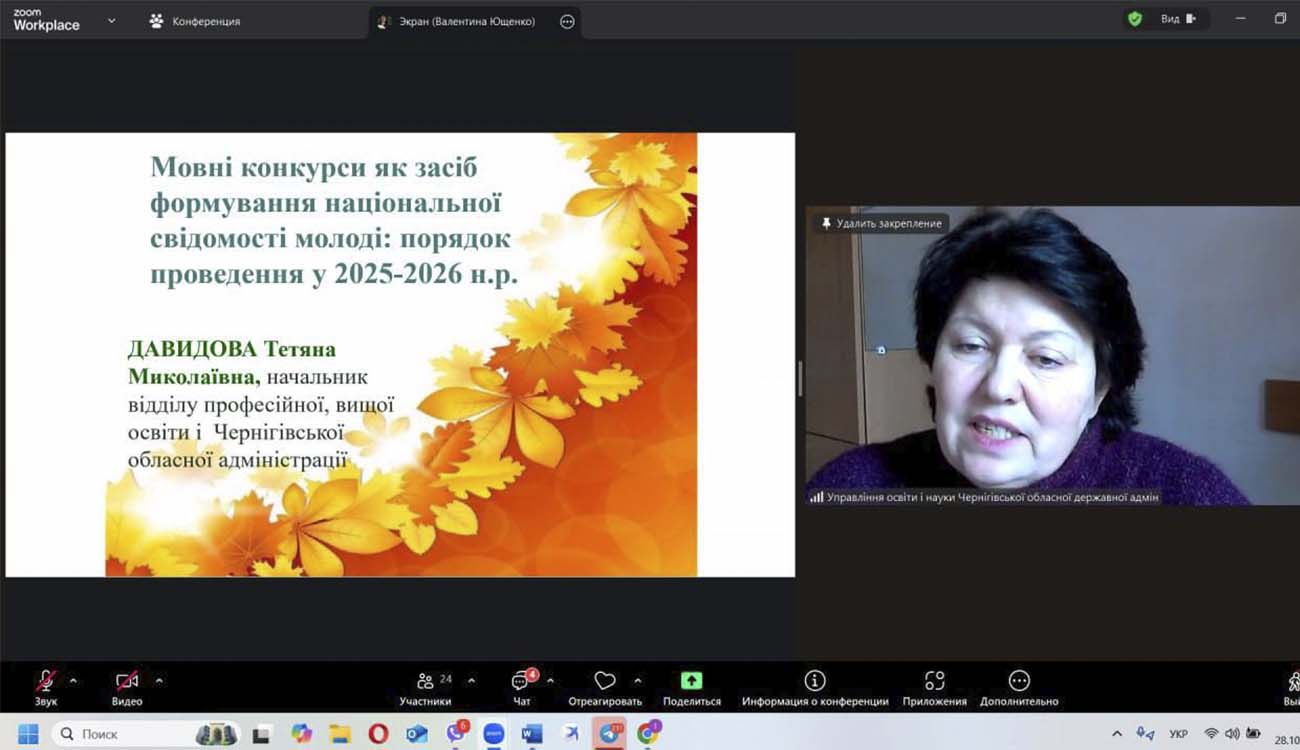Viewport: 1300px width, 750px height.
Task: Show Информация о конференции details
Action: click(815, 685)
